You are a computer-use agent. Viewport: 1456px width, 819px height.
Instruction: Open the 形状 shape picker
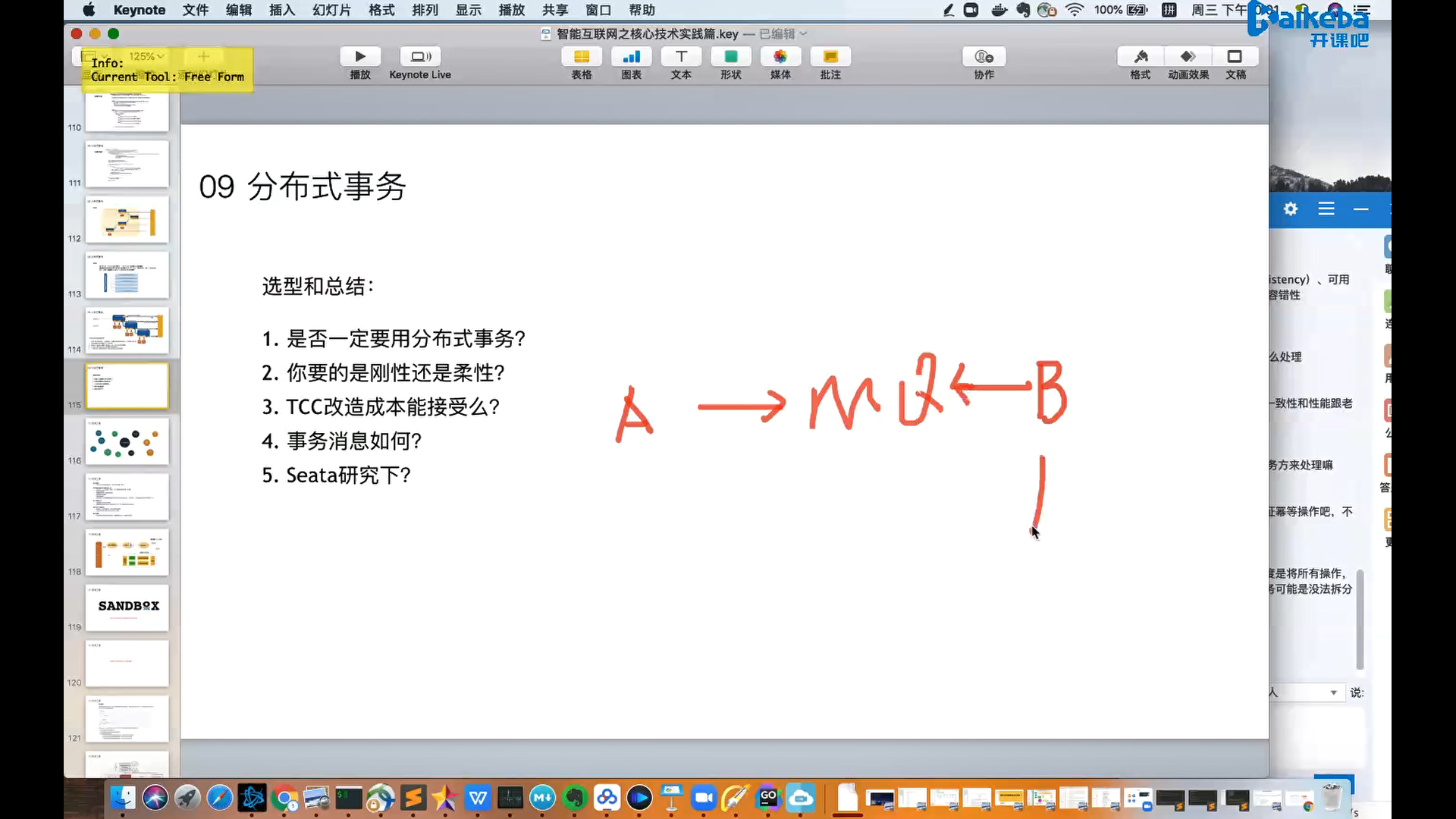click(x=730, y=57)
